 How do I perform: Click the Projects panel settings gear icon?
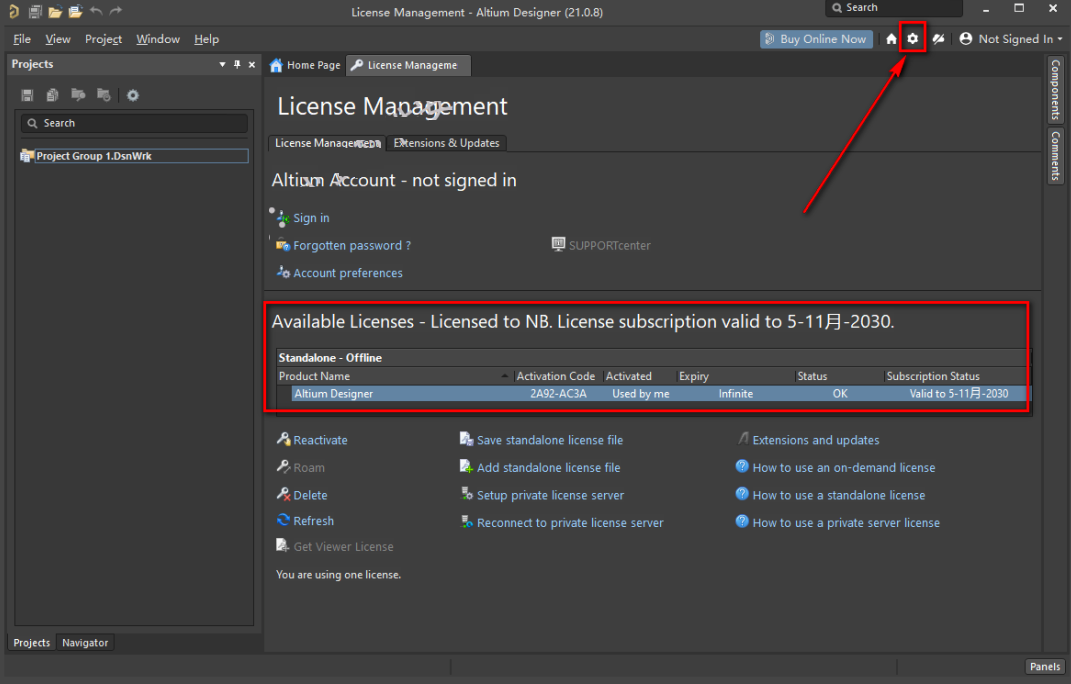tap(132, 95)
